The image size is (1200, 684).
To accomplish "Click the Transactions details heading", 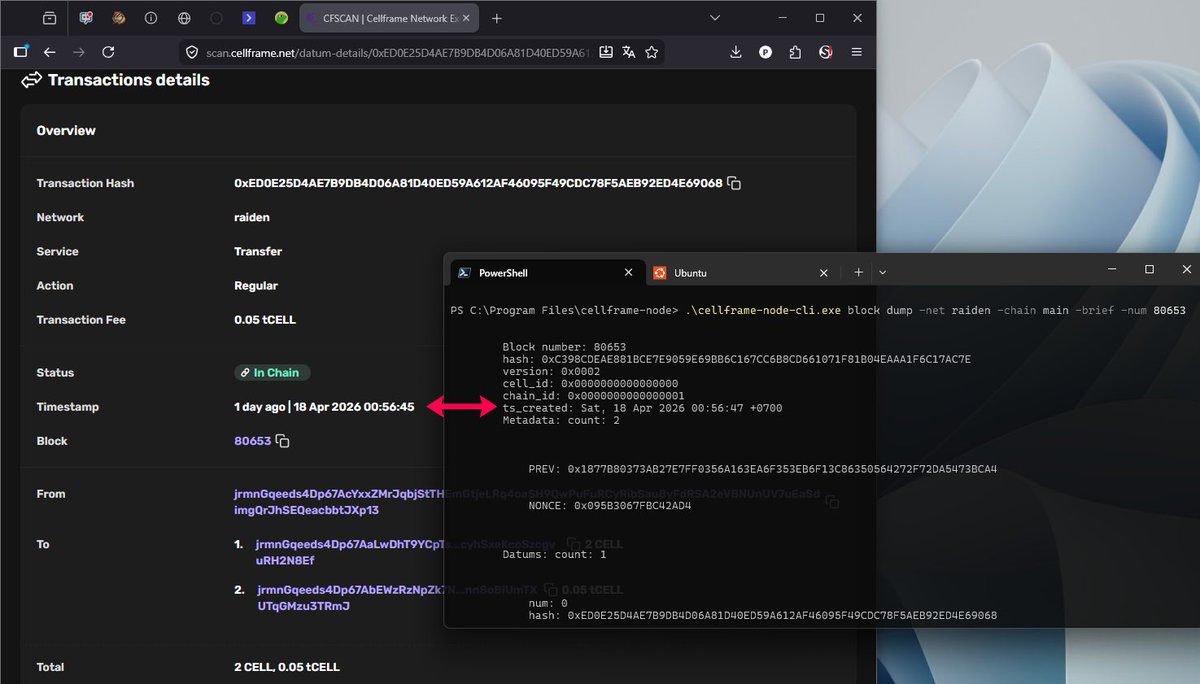I will (129, 80).
